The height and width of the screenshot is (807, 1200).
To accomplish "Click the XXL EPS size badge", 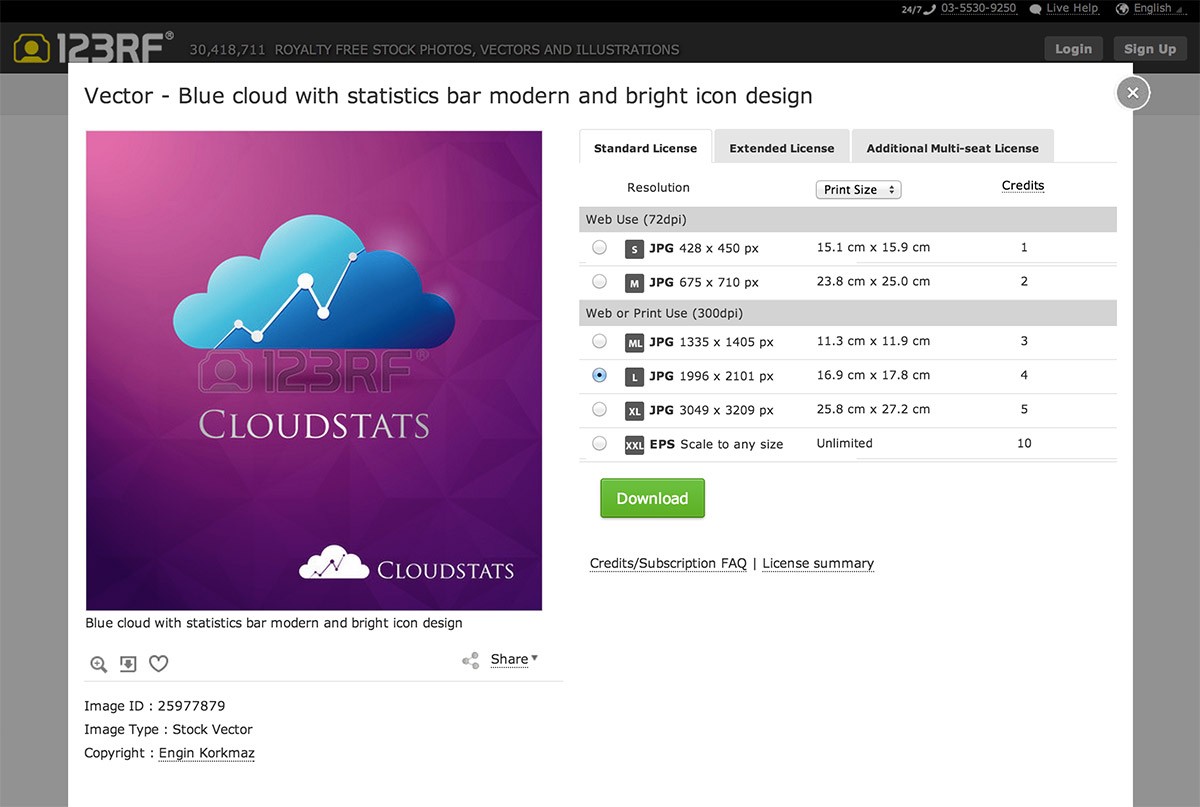I will (x=634, y=445).
